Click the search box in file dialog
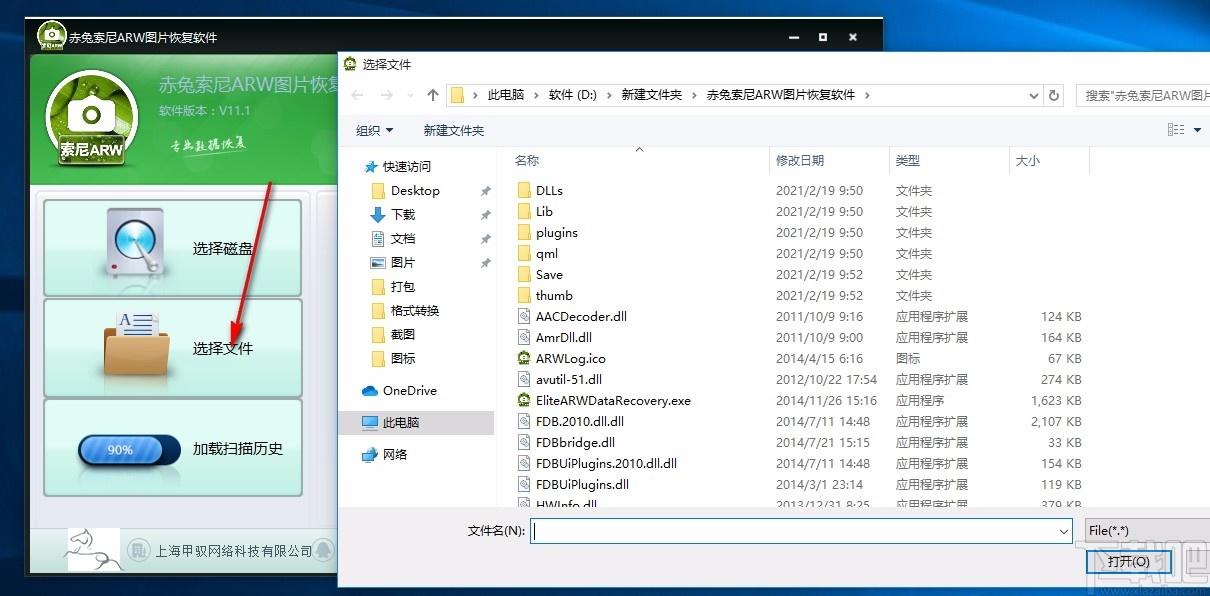Viewport: 1210px width, 596px height. point(1142,95)
